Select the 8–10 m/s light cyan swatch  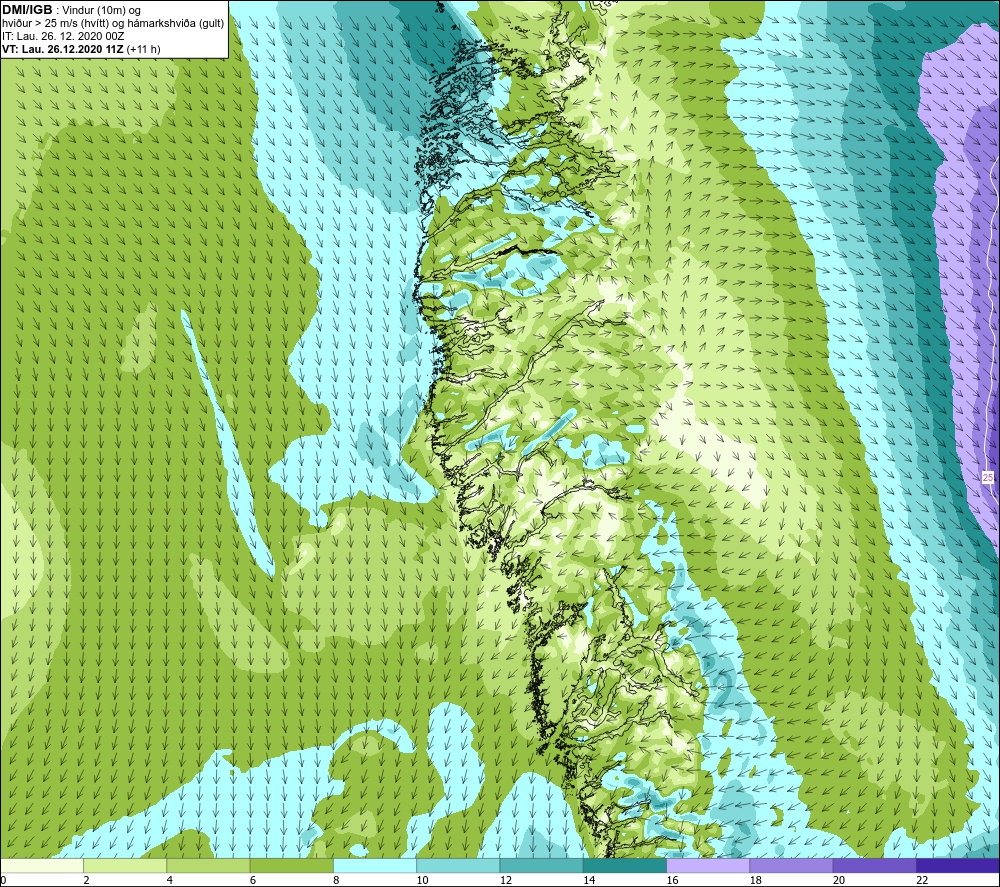tap(375, 865)
